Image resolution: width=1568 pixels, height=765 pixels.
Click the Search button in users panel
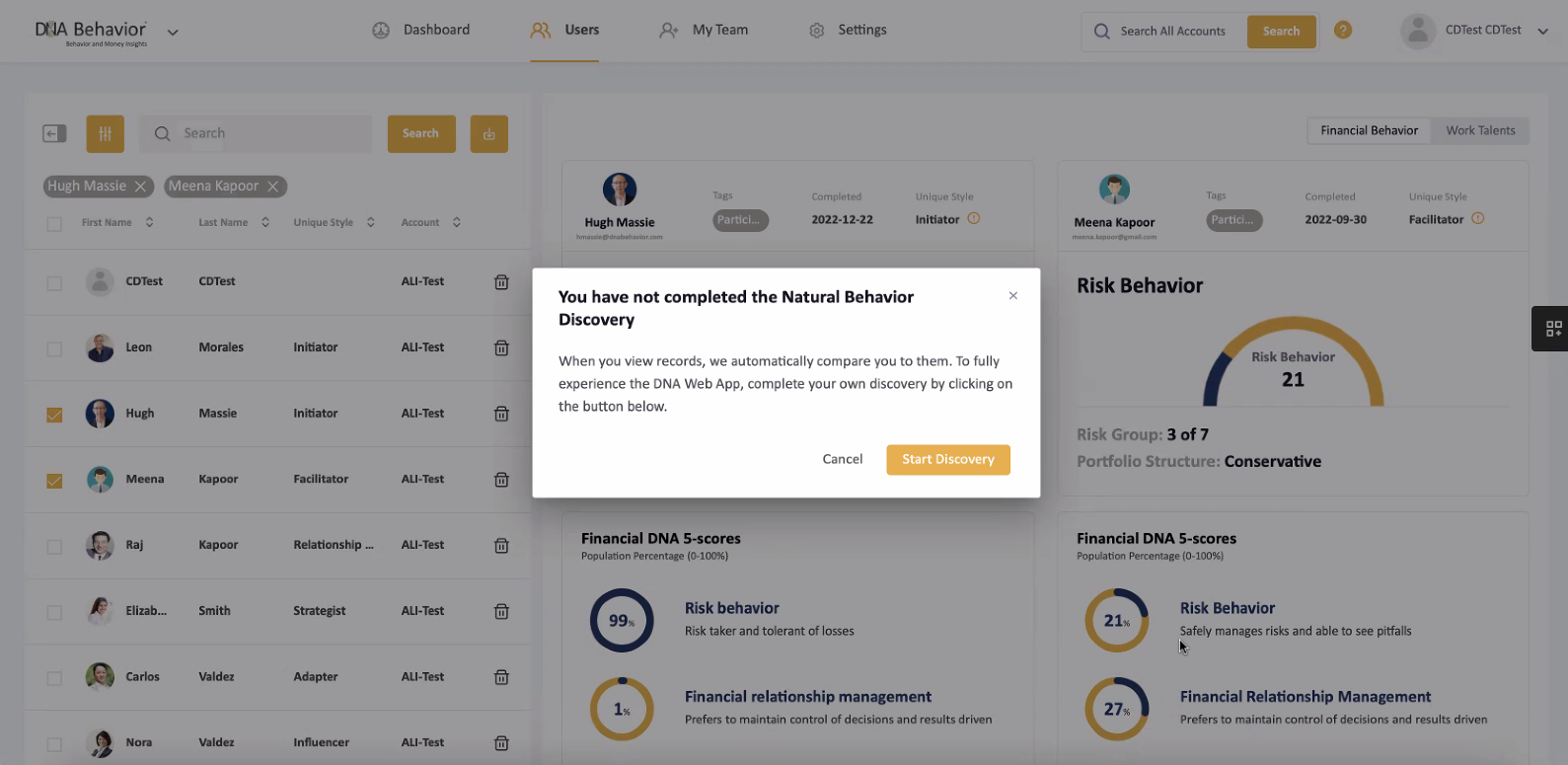[421, 133]
